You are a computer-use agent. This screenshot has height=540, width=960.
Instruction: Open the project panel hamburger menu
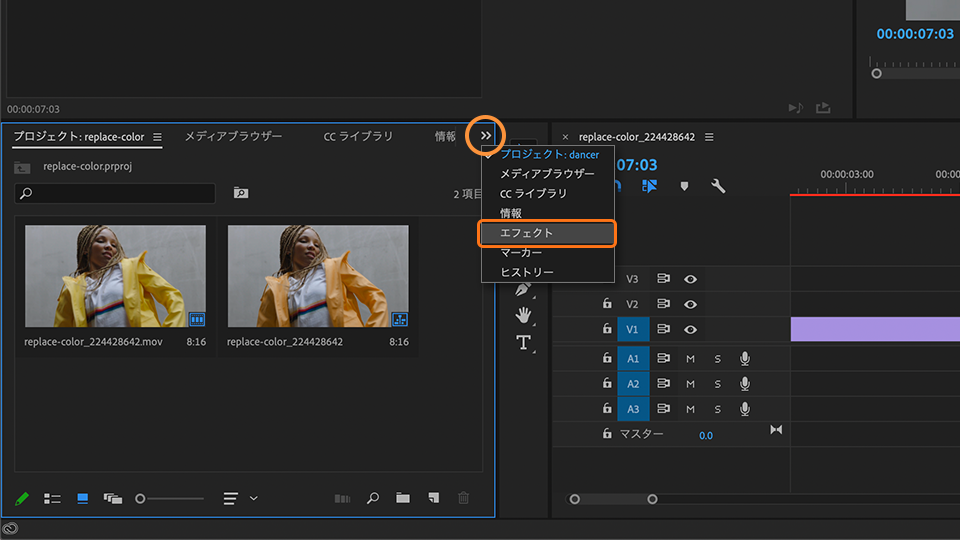tap(157, 137)
